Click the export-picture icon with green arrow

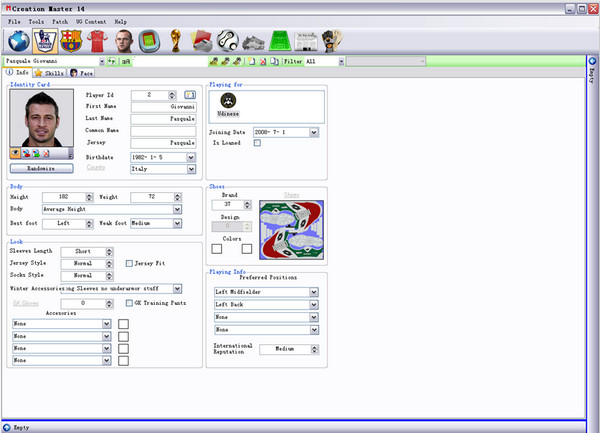(x=36, y=153)
